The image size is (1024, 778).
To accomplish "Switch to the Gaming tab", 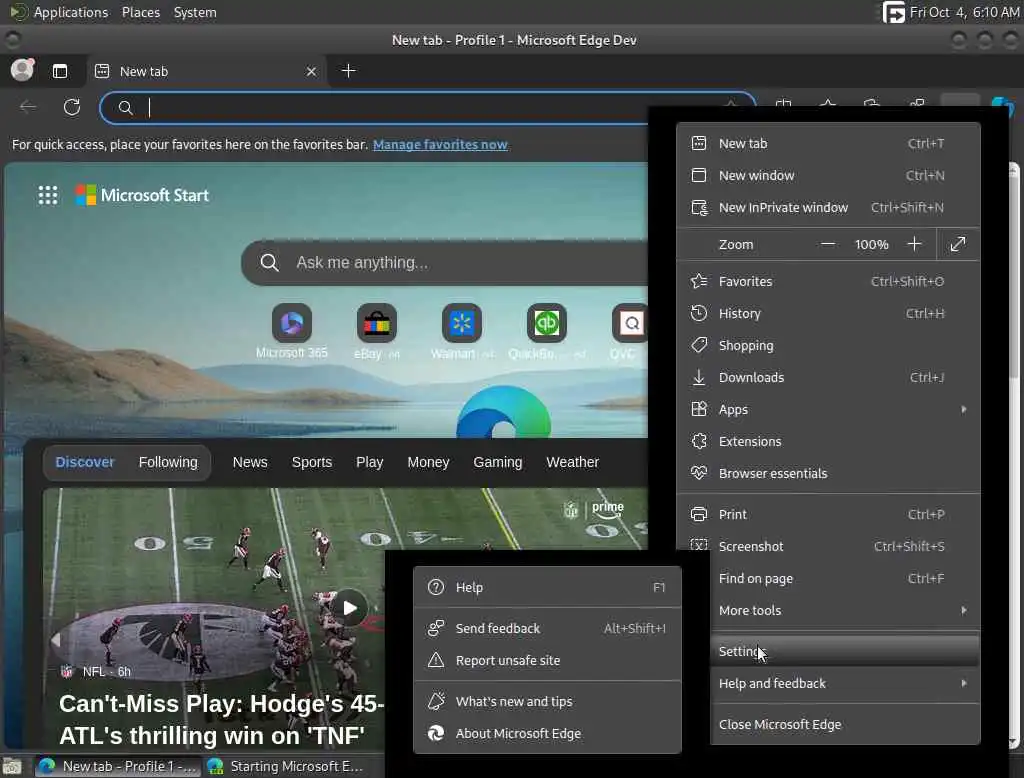I will pos(498,462).
